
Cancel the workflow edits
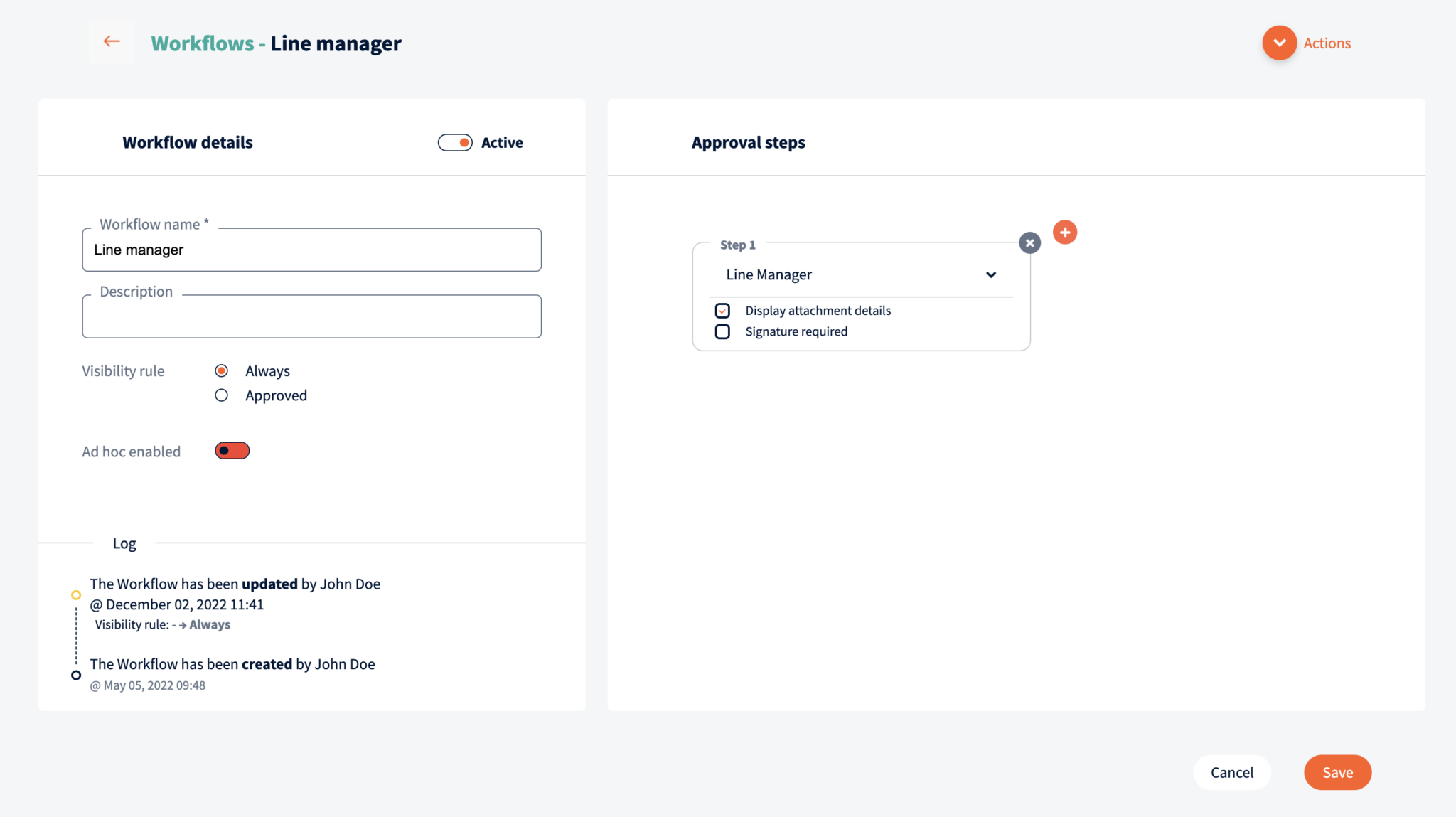point(1231,772)
